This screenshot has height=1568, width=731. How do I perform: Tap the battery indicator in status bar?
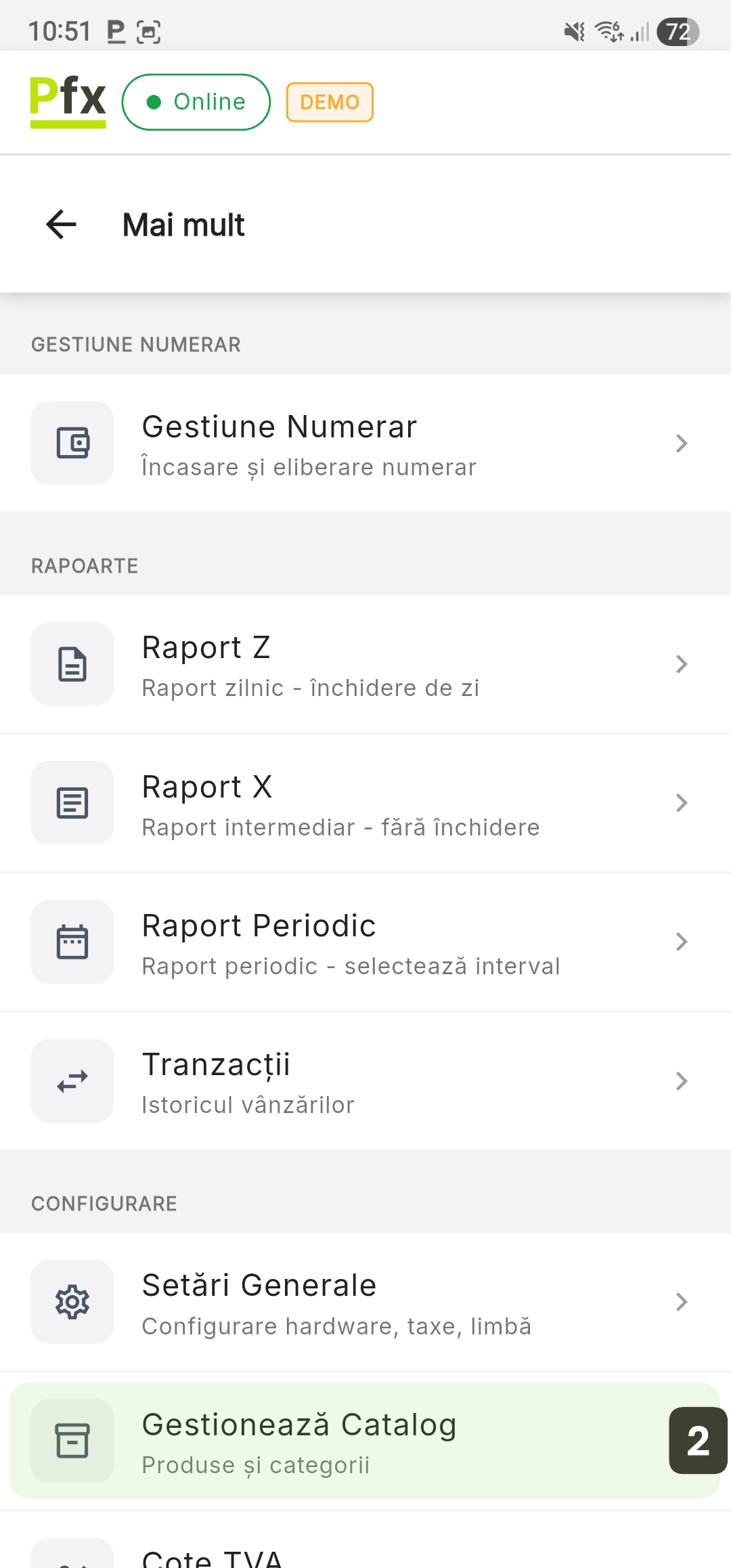[678, 32]
